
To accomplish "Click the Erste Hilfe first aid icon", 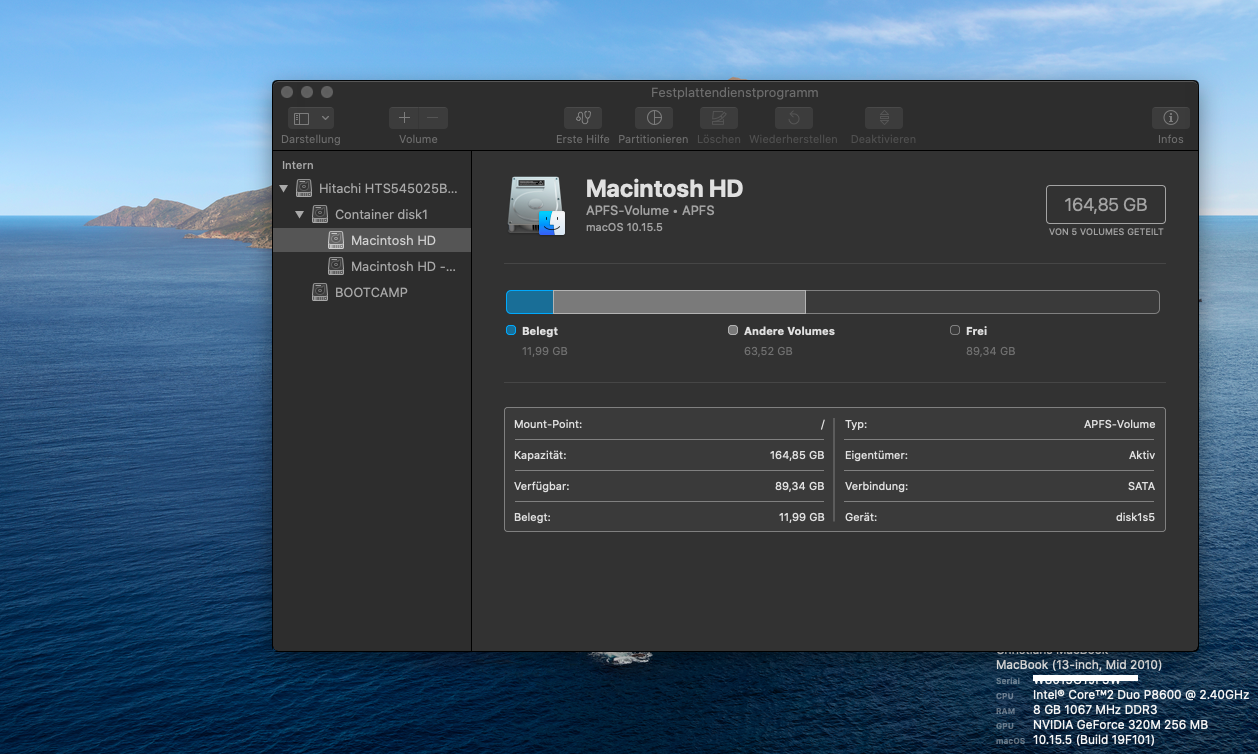I will [582, 118].
